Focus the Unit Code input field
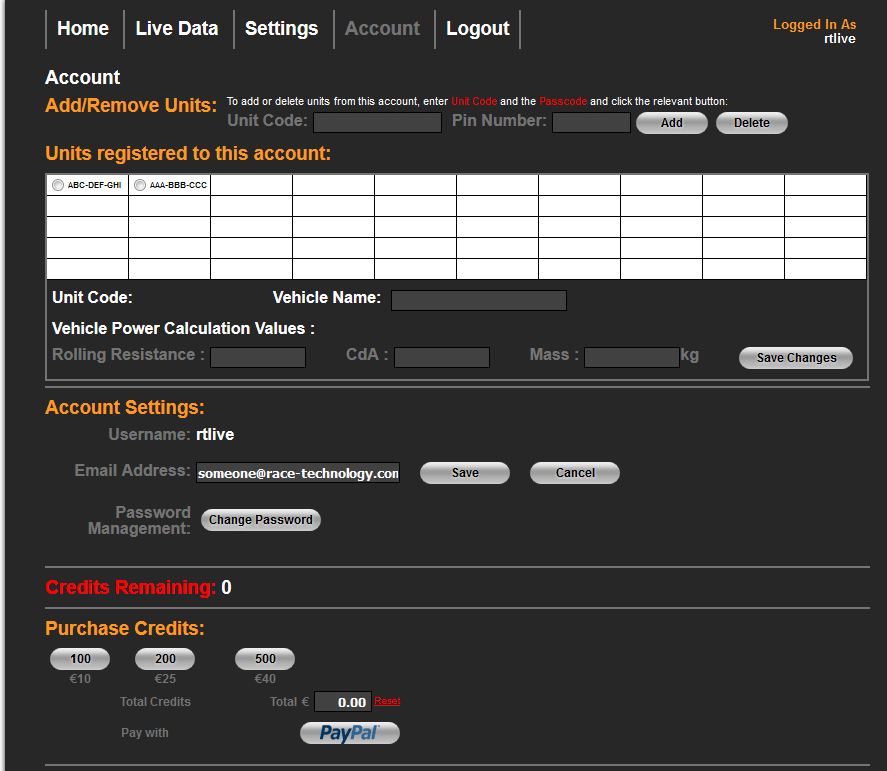 click(x=377, y=123)
